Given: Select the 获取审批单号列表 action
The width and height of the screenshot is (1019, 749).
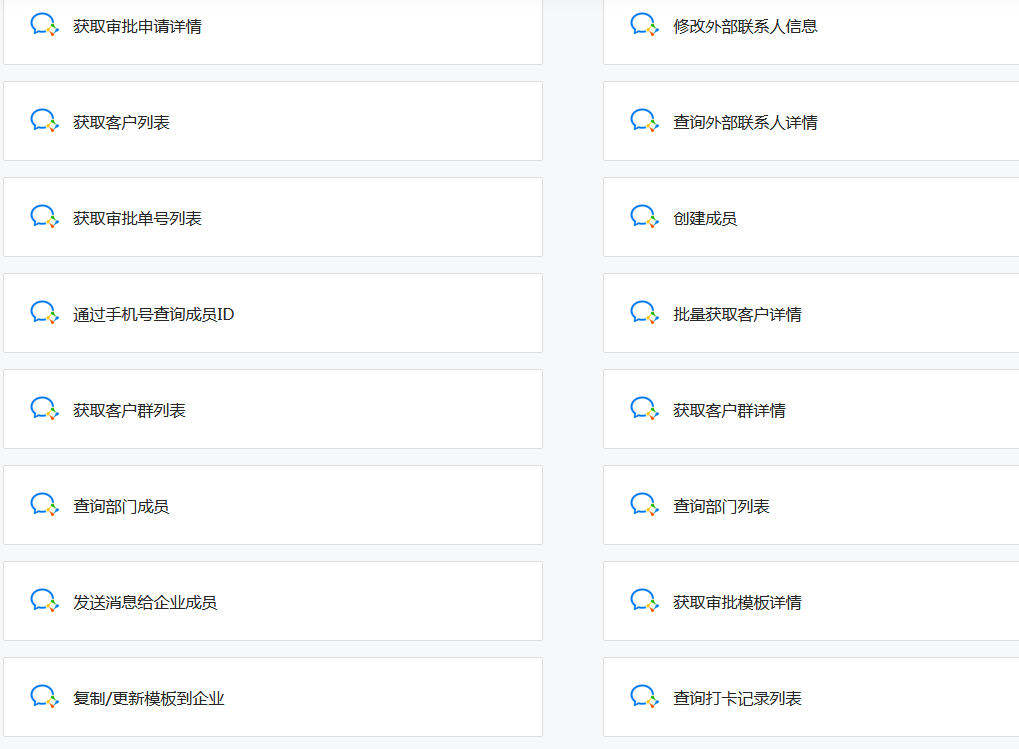Looking at the screenshot, I should (273, 217).
